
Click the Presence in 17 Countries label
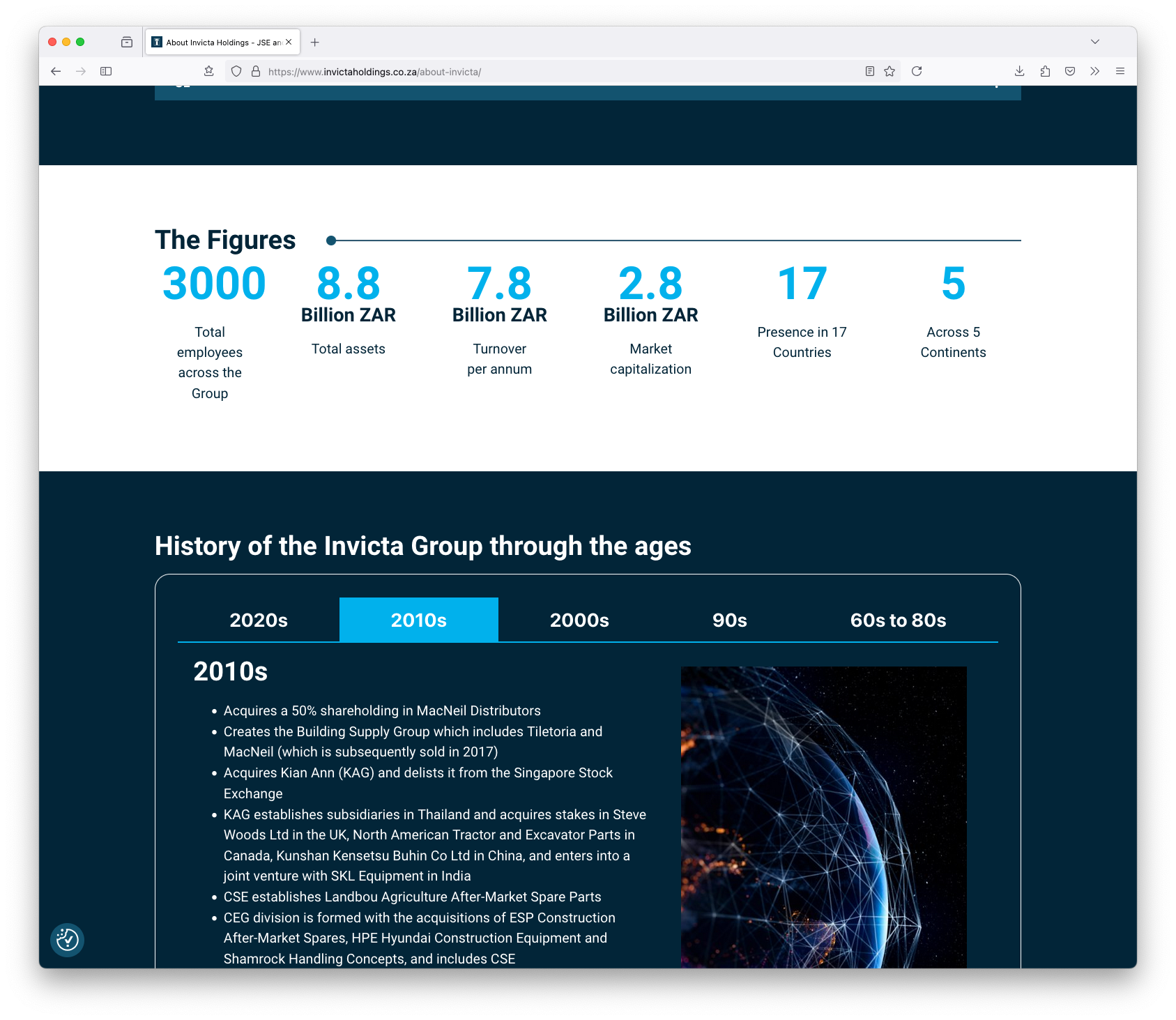(x=802, y=342)
